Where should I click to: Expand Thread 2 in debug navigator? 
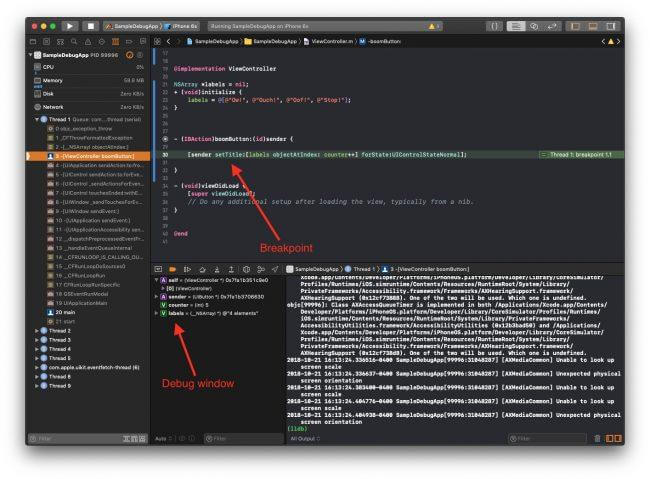[x=37, y=331]
